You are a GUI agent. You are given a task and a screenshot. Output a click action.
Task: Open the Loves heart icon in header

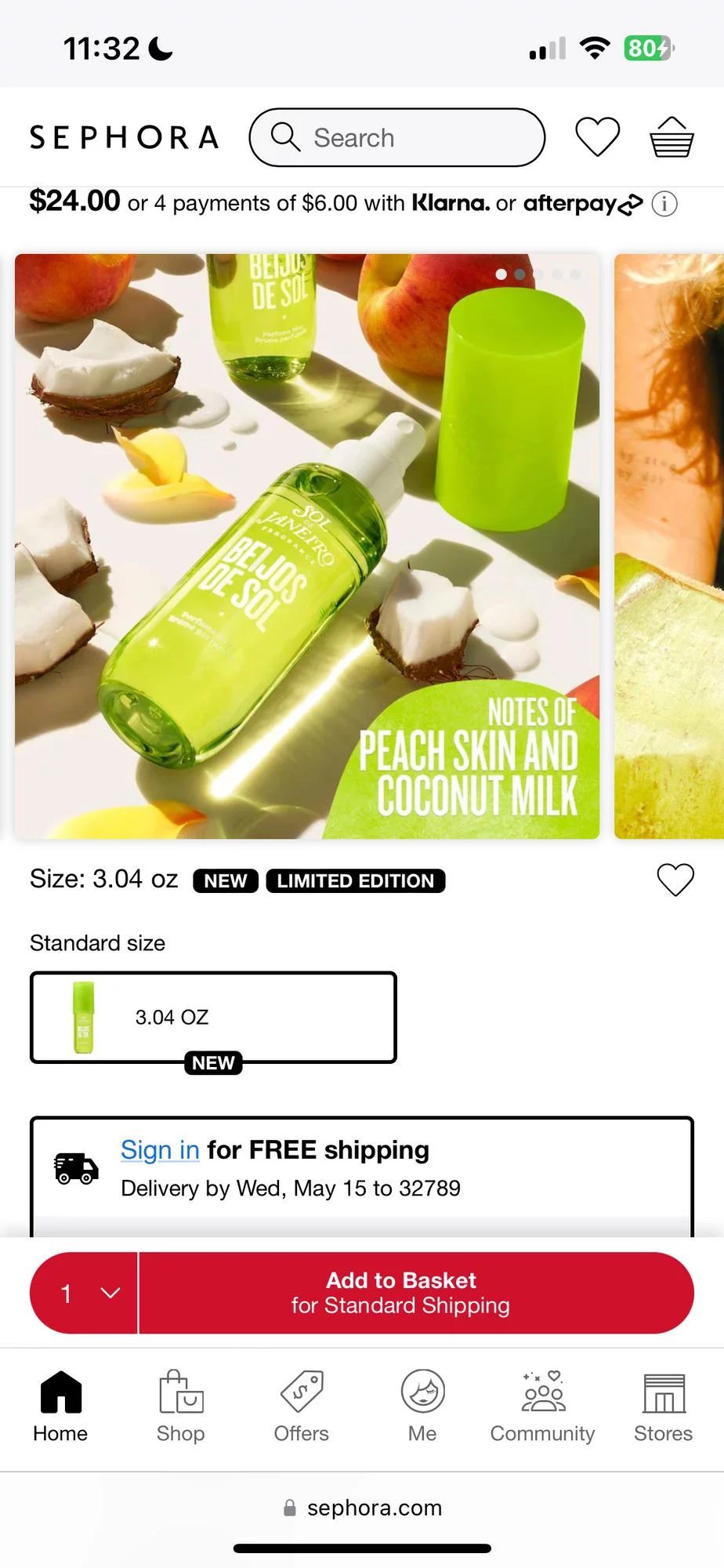click(x=598, y=137)
